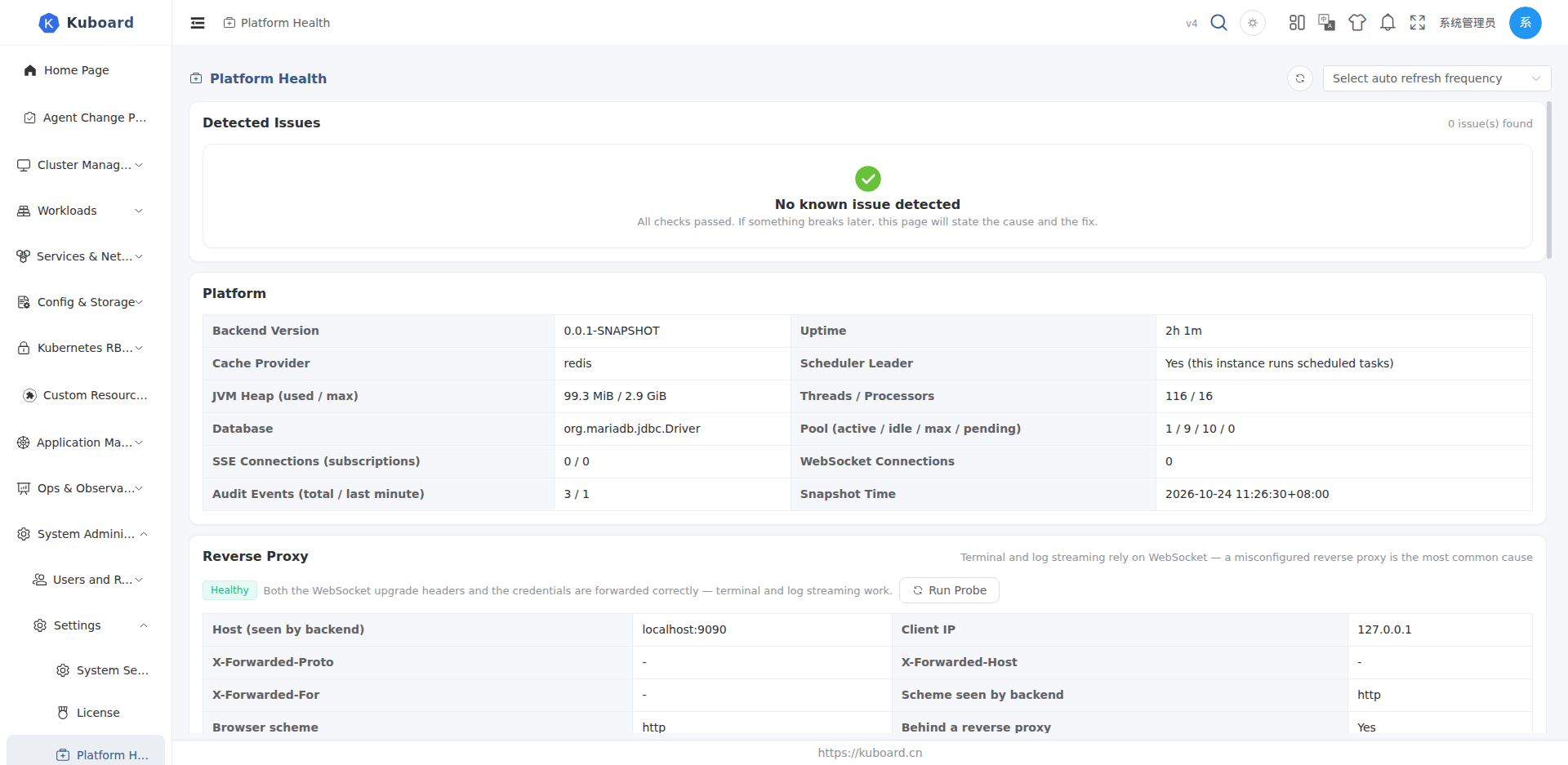Viewport: 1568px width, 765px height.
Task: Open notifications bell icon
Action: [1388, 23]
